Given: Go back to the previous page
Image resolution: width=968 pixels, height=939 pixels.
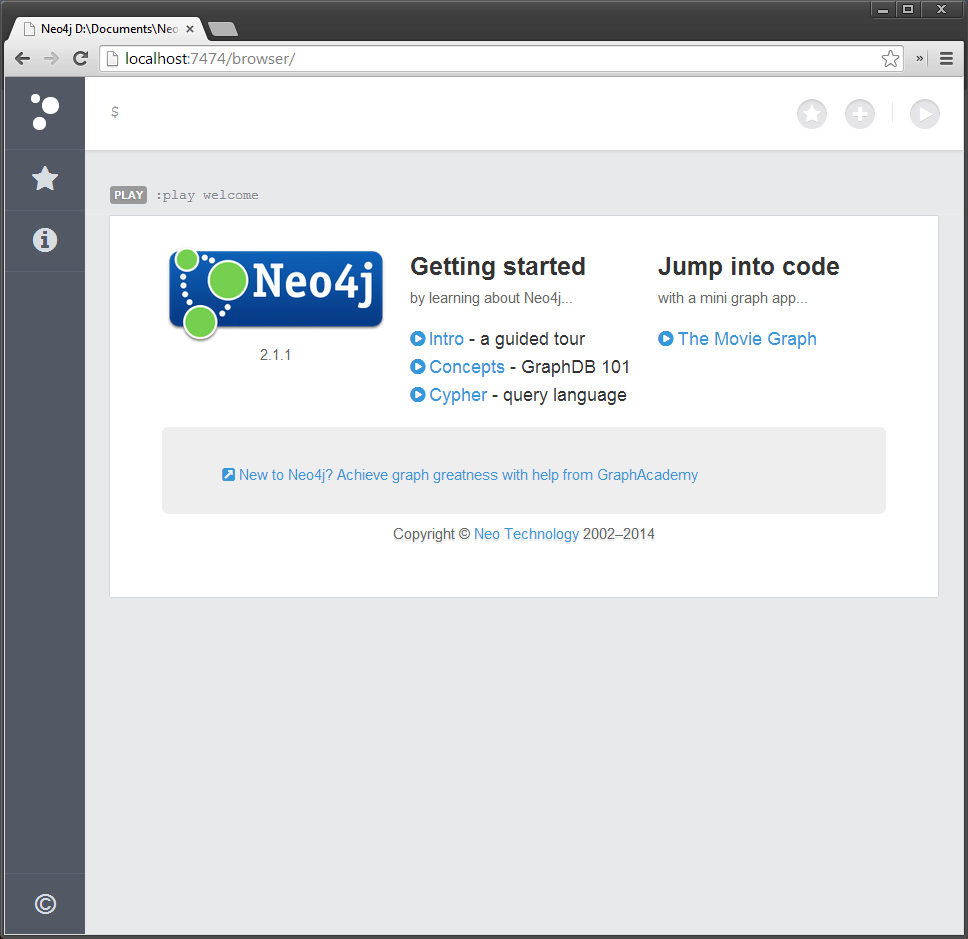Looking at the screenshot, I should pos(22,59).
